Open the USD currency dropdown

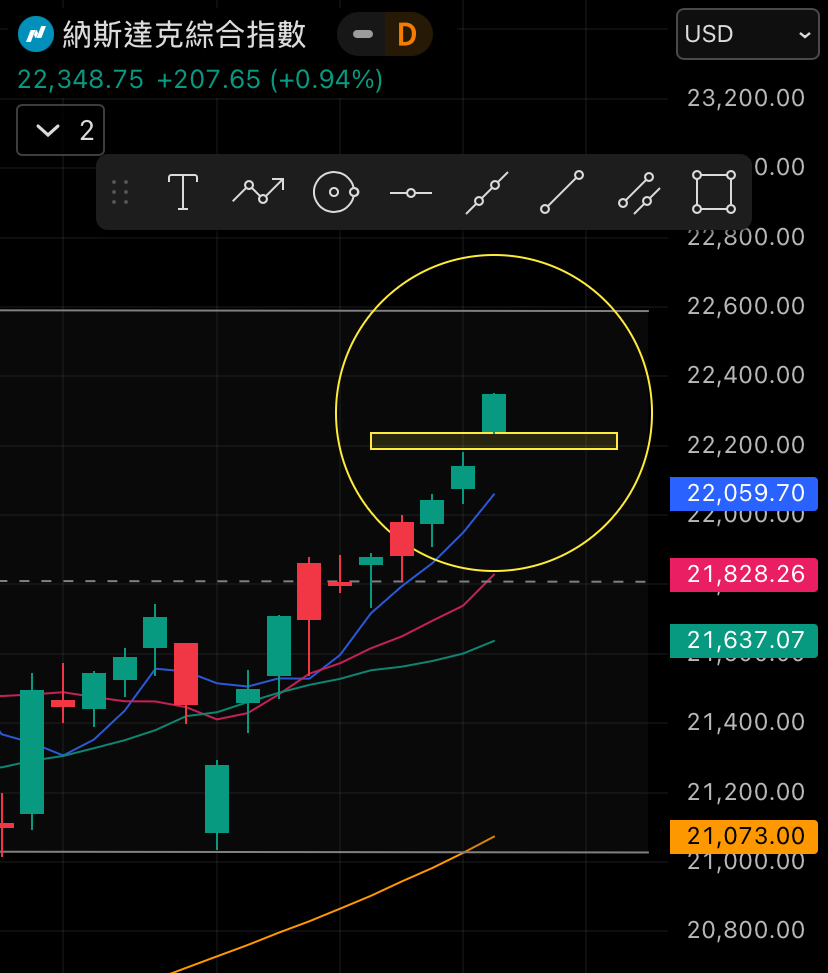pyautogui.click(x=748, y=34)
